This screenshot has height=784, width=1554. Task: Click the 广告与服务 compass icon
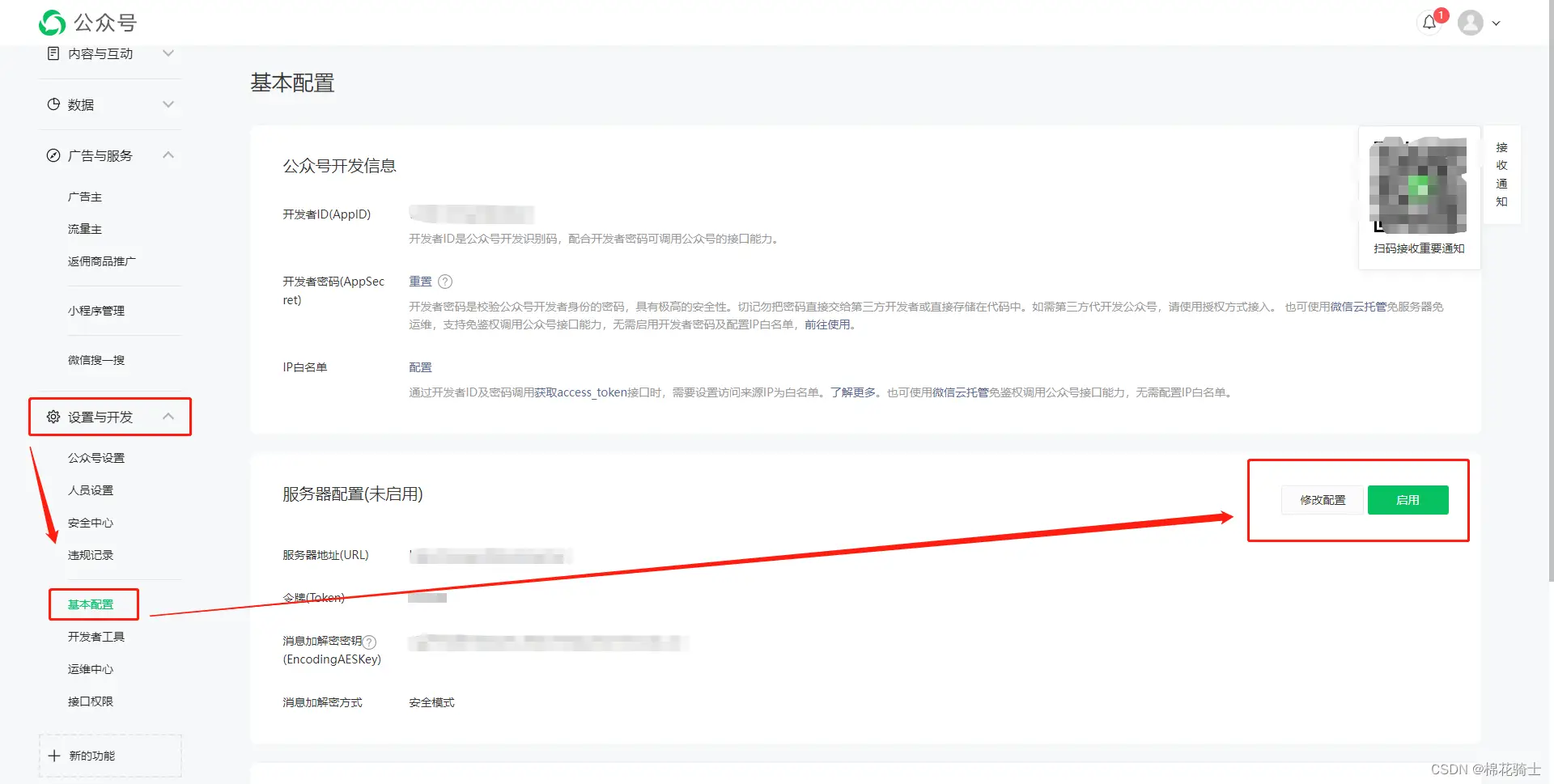(x=53, y=155)
